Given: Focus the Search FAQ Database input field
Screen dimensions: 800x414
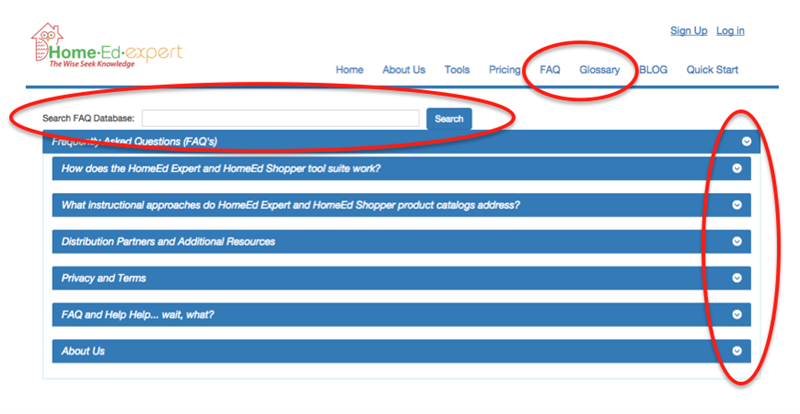Looking at the screenshot, I should tap(281, 118).
